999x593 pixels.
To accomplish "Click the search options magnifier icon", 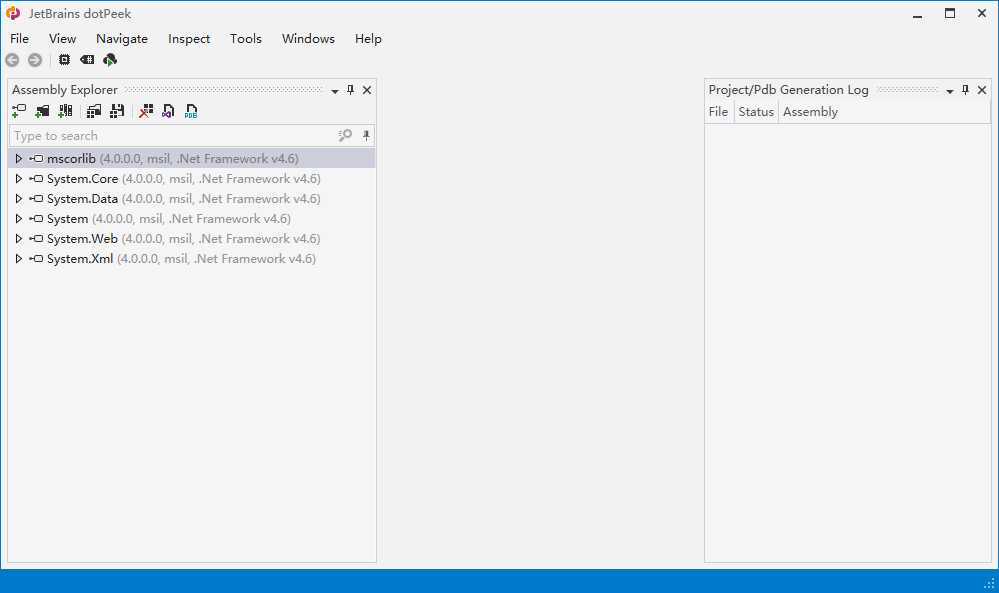I will coord(345,135).
